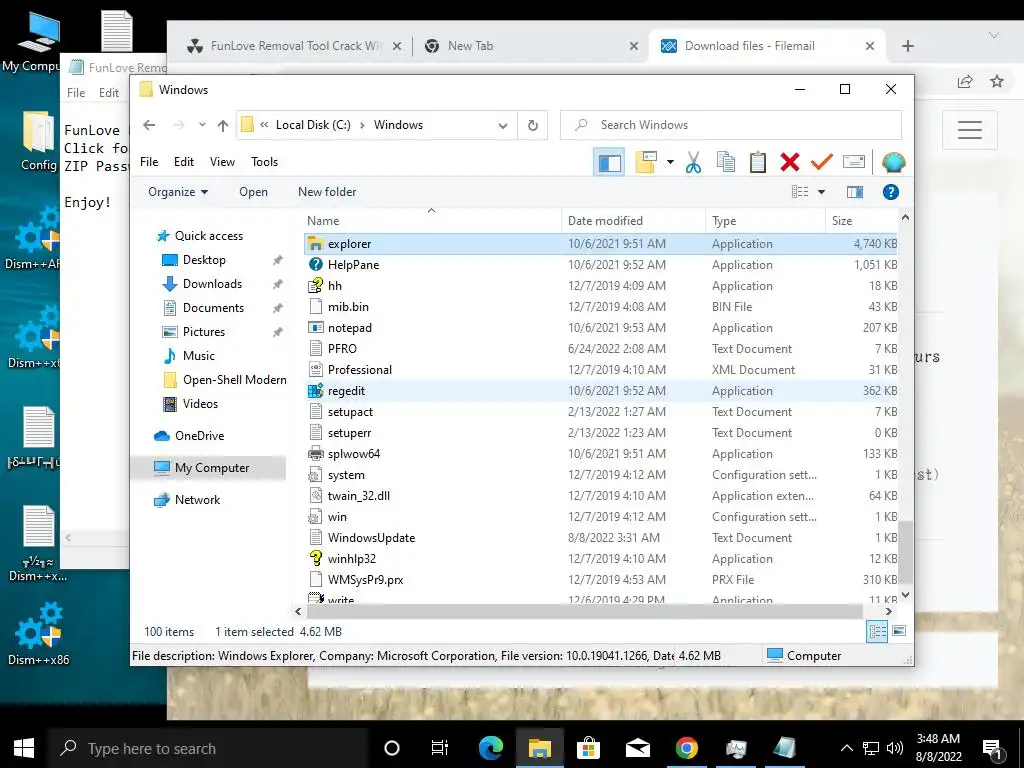The image size is (1024, 768).
Task: Click the Open command button
Action: tap(253, 192)
